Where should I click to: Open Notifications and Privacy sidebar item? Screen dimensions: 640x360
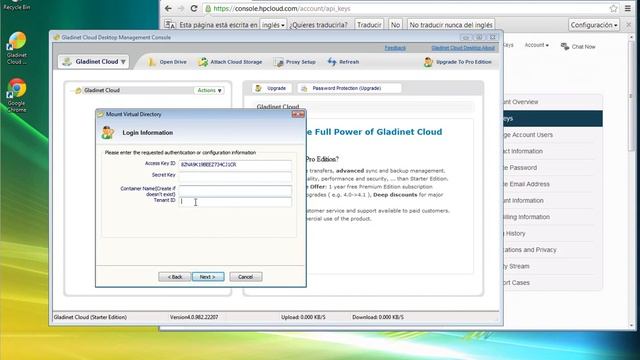pos(553,250)
